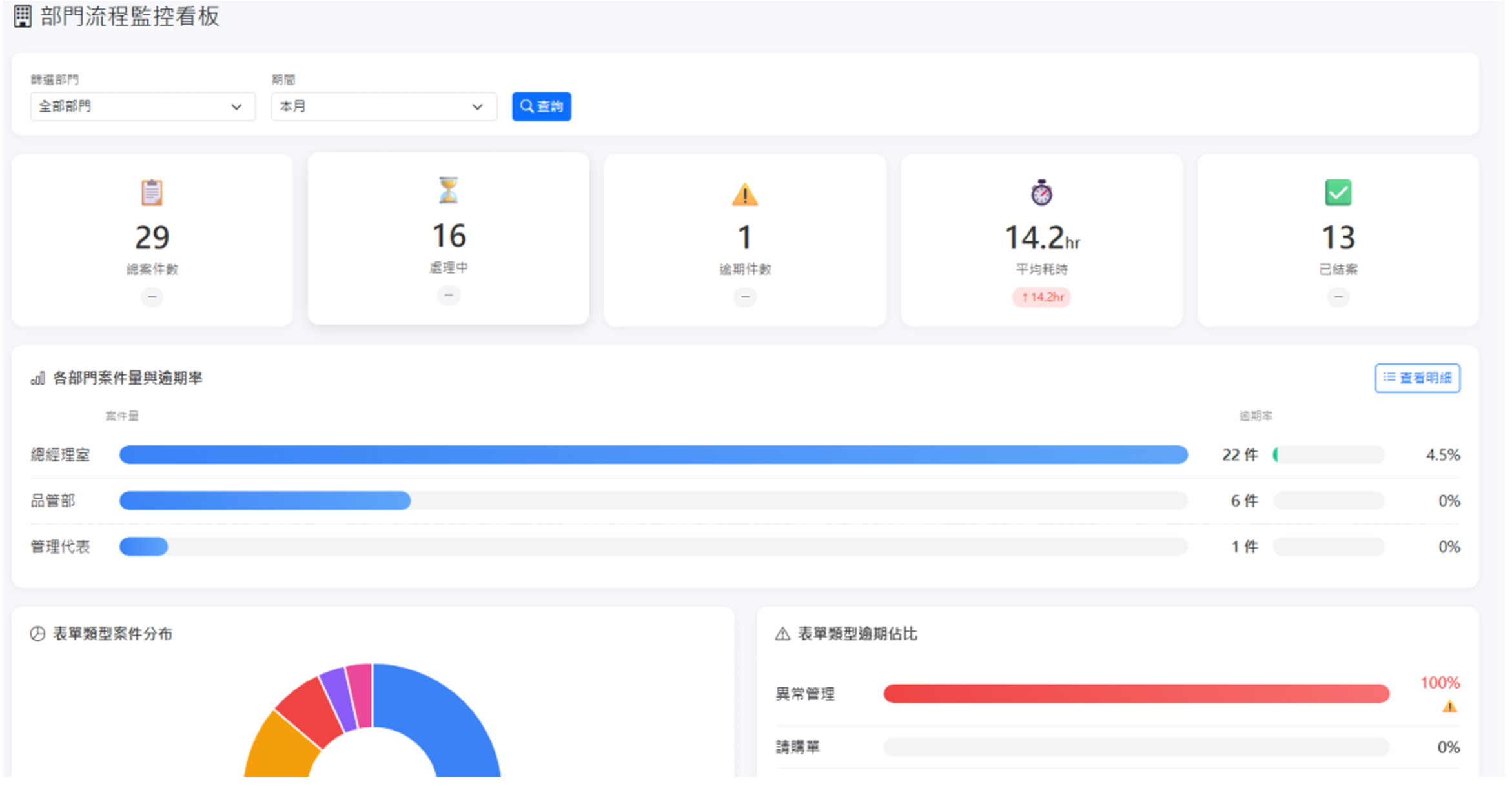Image resolution: width=1512 pixels, height=786 pixels.
Task: Click the 4.5% overdue rate value
Action: [x=1442, y=455]
